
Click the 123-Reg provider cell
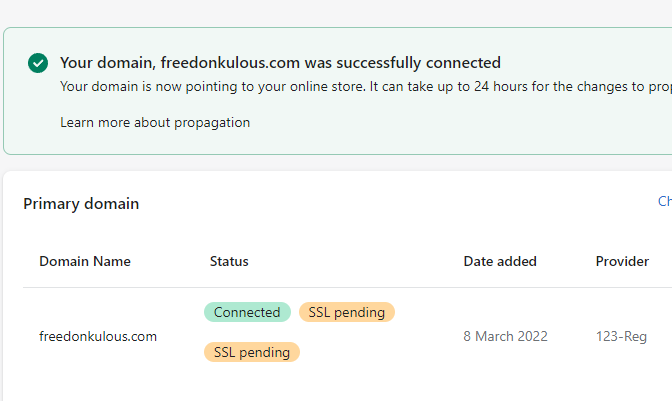point(621,336)
